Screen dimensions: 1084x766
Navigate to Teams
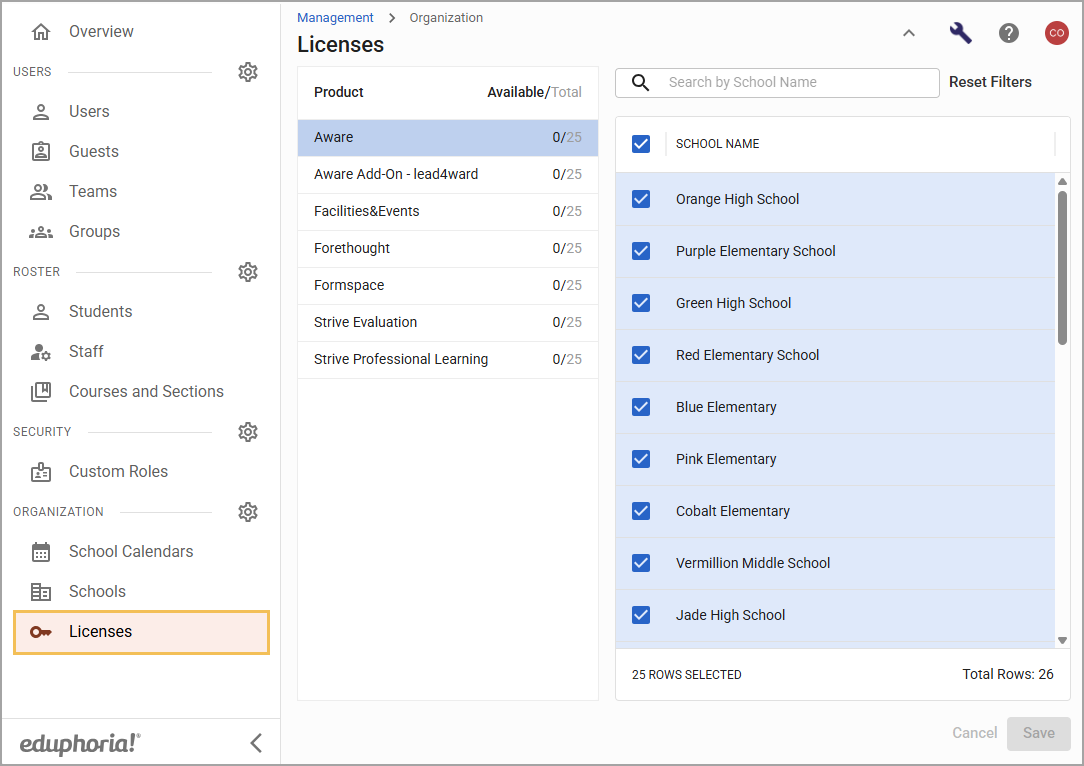point(93,192)
